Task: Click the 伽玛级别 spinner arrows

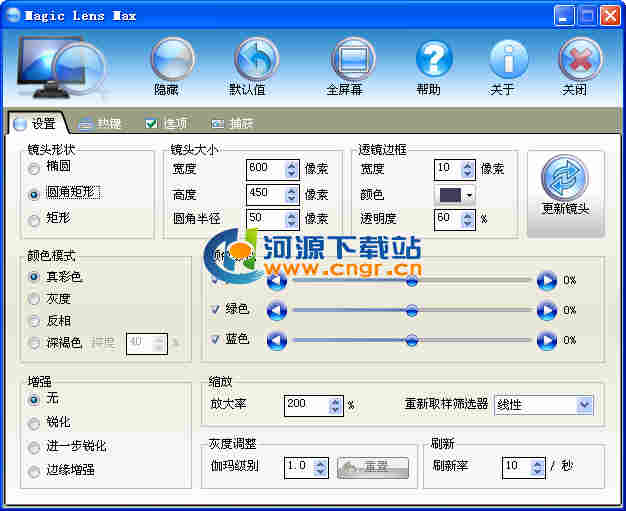Action: tap(320, 467)
